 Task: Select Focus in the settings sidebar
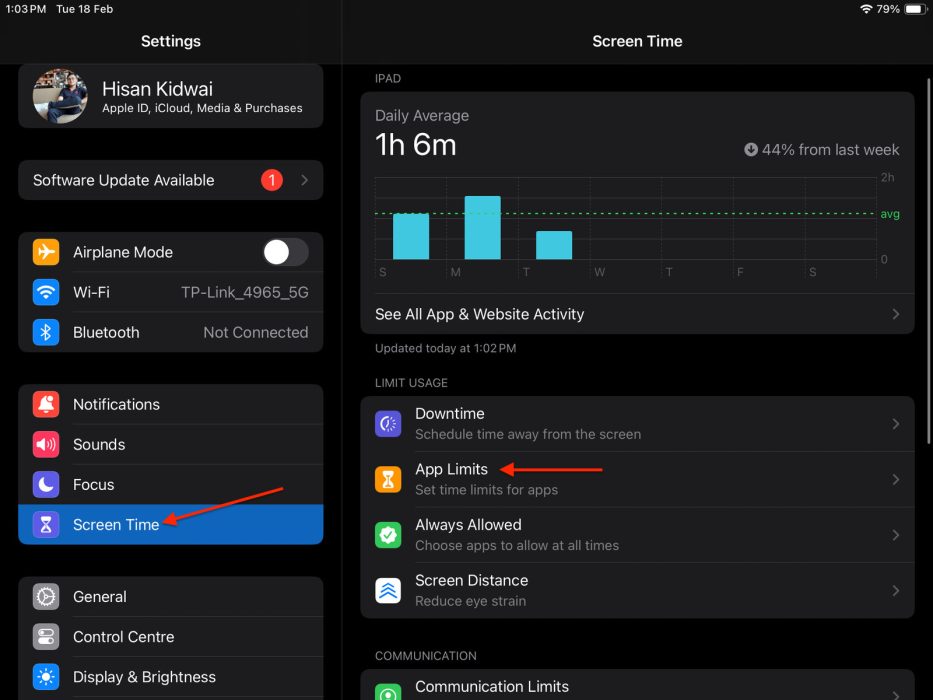pos(171,485)
